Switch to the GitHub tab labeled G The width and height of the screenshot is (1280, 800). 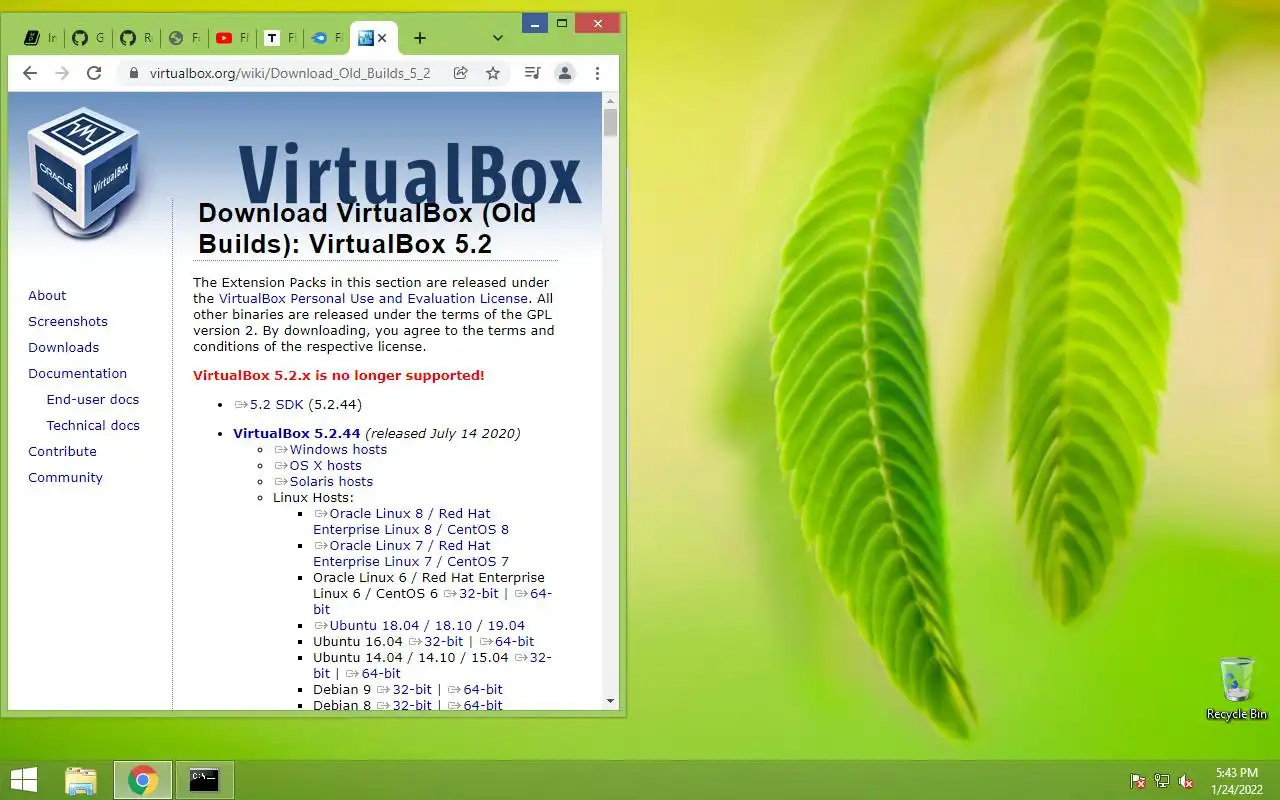[88, 38]
